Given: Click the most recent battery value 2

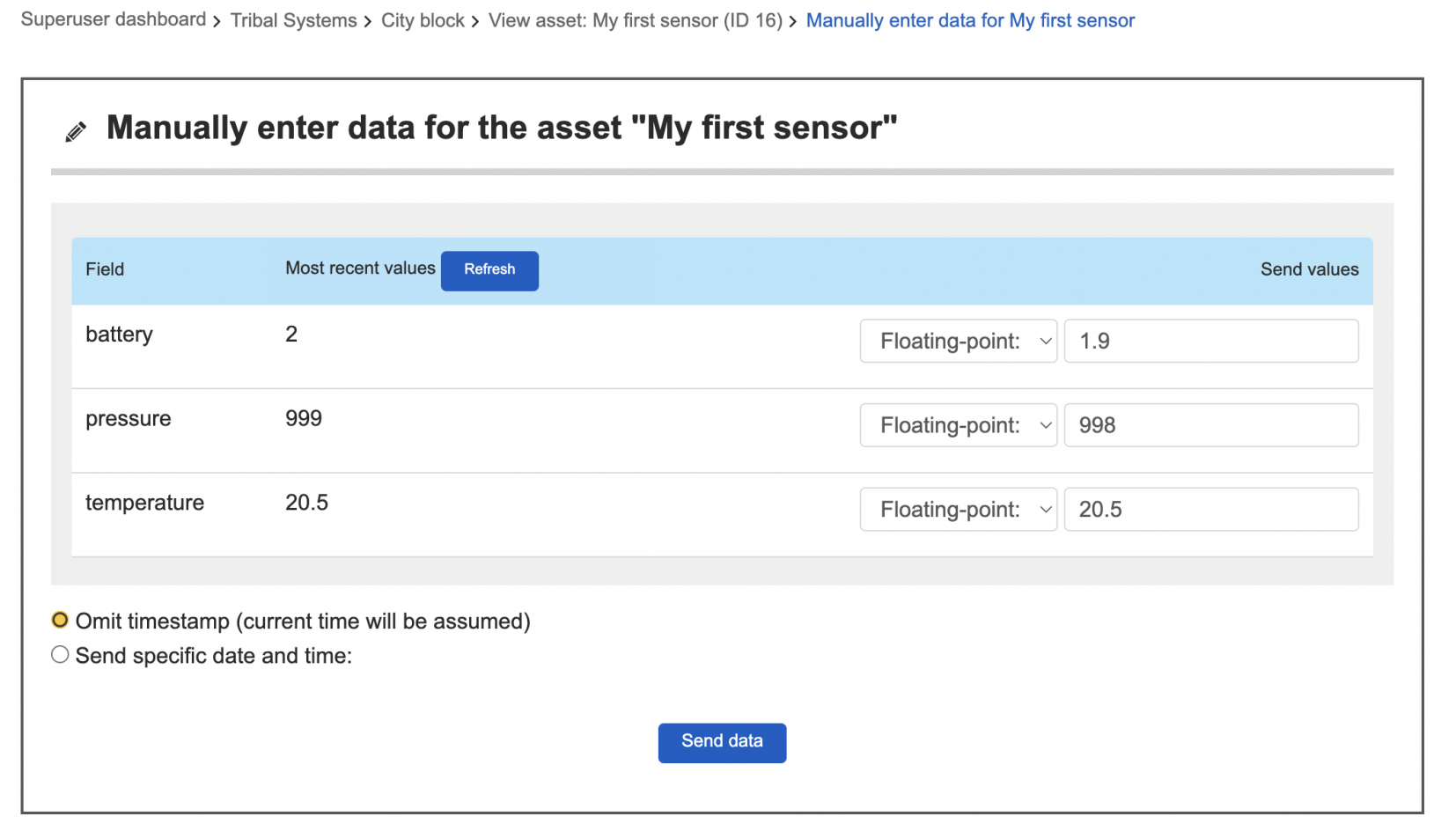Looking at the screenshot, I should point(291,334).
